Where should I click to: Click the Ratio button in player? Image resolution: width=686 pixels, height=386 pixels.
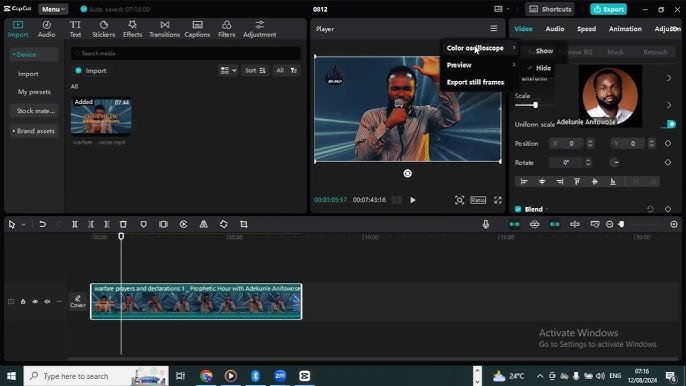tap(478, 200)
